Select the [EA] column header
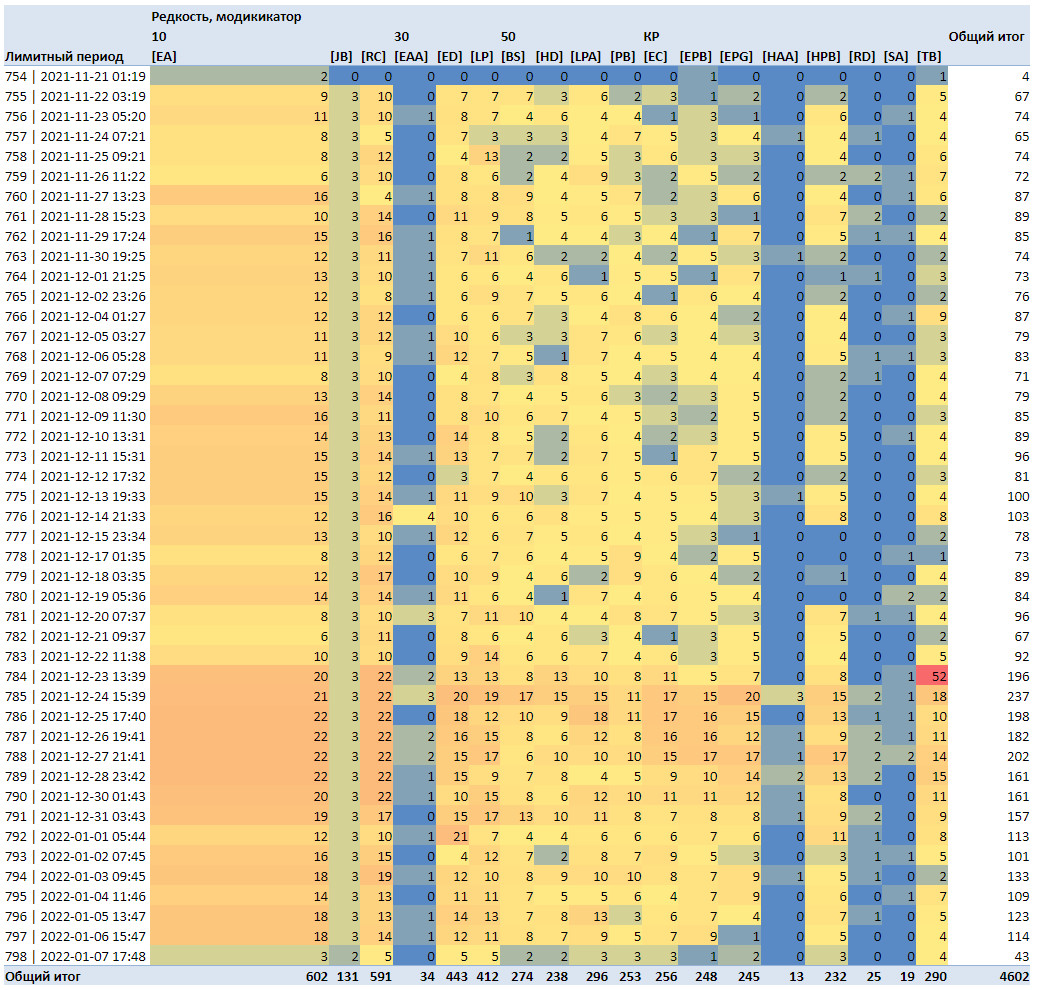This screenshot has height=990, width=1037. 164,57
